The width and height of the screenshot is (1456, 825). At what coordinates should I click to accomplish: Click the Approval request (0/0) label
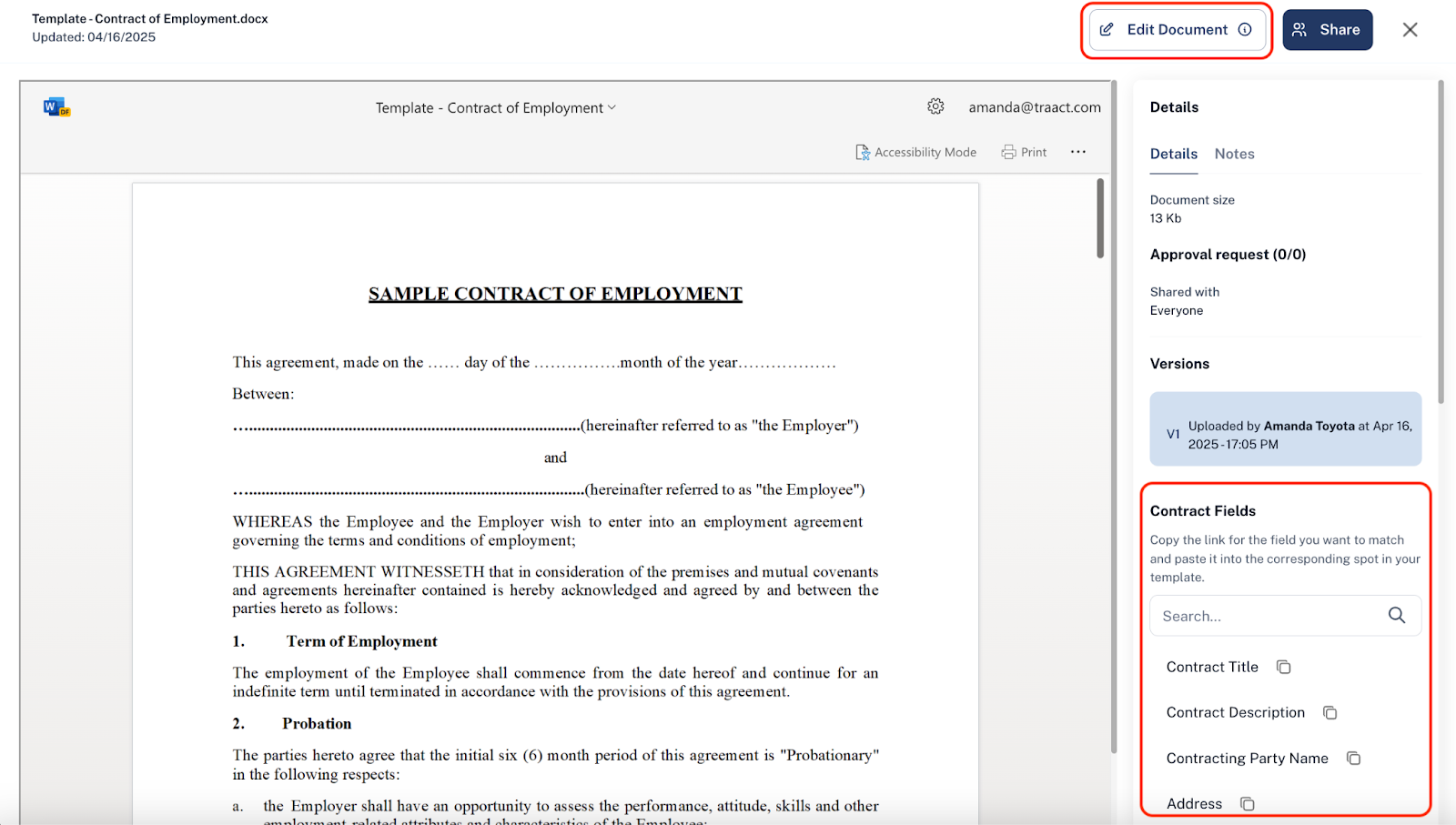coord(1228,255)
